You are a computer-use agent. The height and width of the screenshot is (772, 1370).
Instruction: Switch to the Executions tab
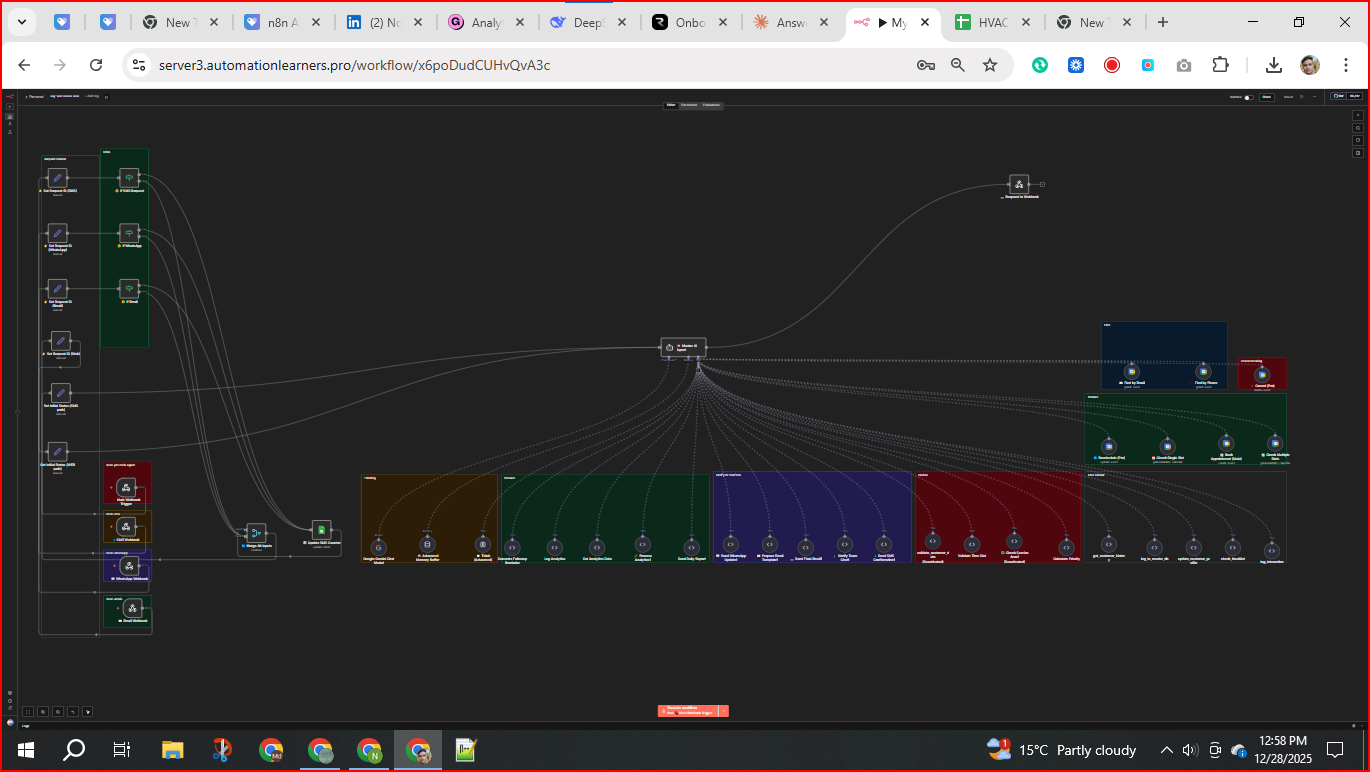[x=689, y=105]
